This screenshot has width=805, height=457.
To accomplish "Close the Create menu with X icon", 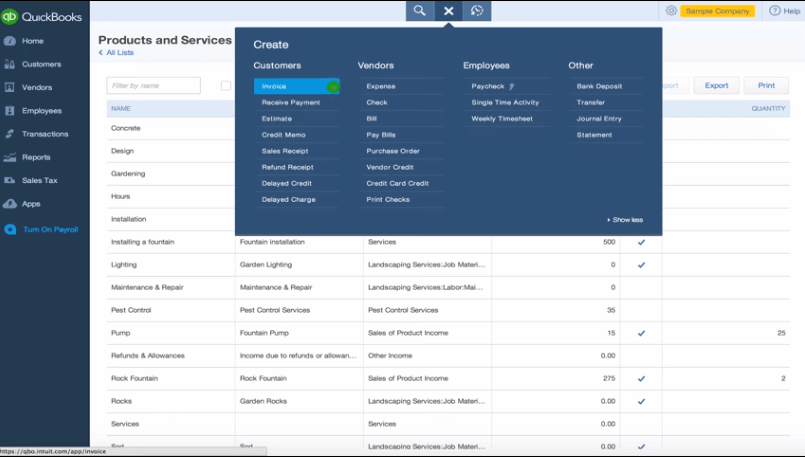I will pyautogui.click(x=448, y=11).
